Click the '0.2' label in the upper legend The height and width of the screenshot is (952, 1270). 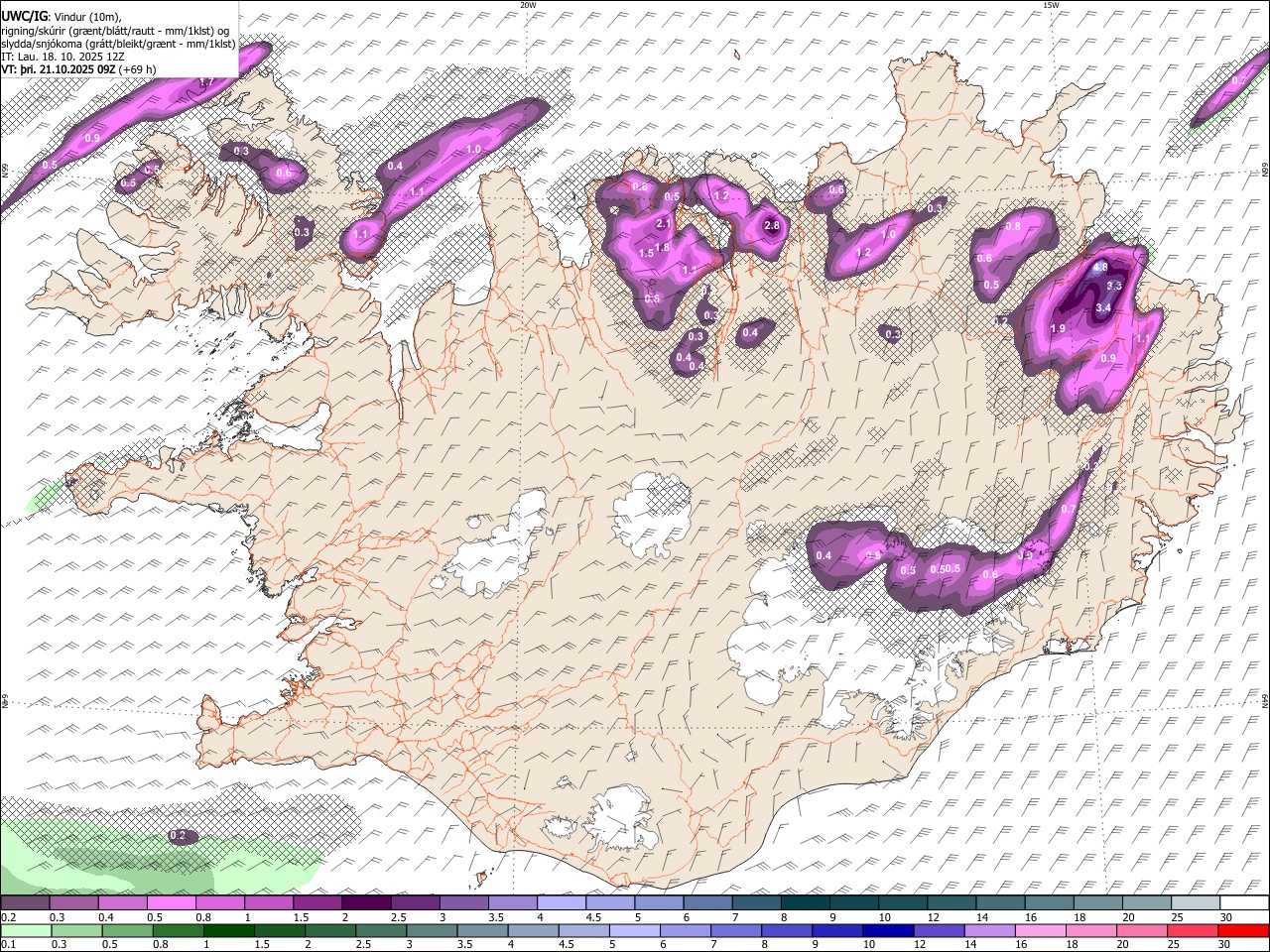click(x=8, y=917)
